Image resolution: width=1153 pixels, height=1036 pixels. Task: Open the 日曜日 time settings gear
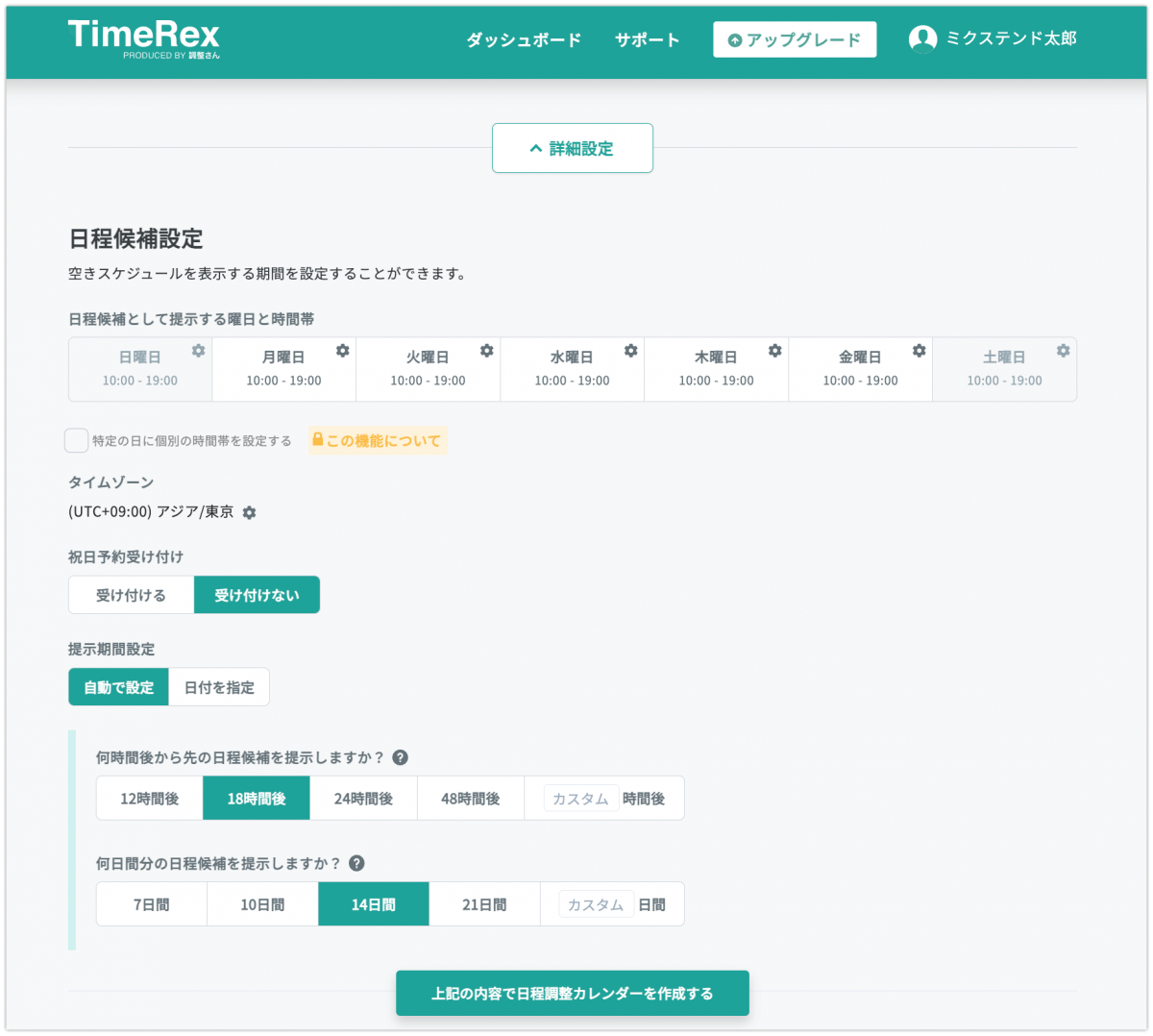(199, 351)
